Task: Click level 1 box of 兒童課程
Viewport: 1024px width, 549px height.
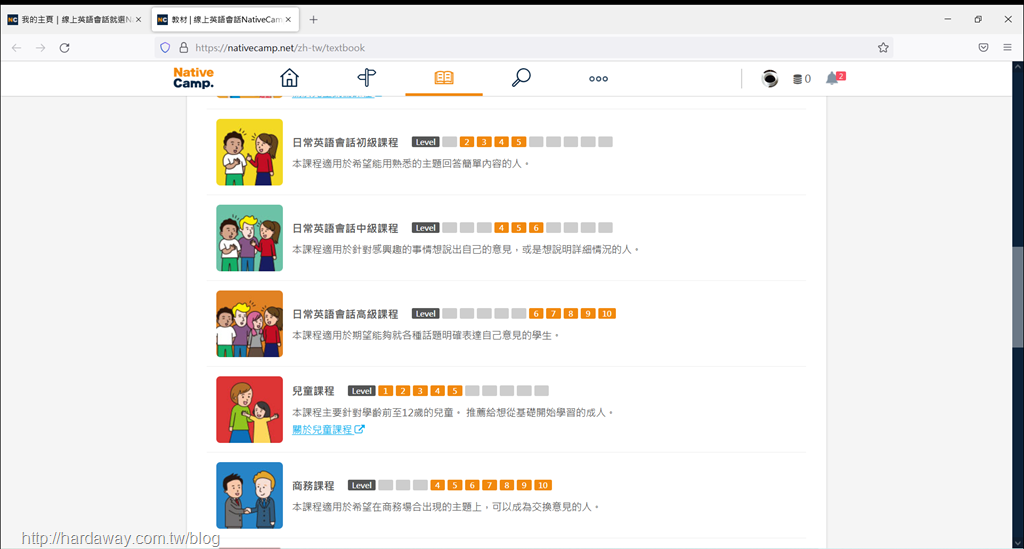Action: [x=385, y=390]
